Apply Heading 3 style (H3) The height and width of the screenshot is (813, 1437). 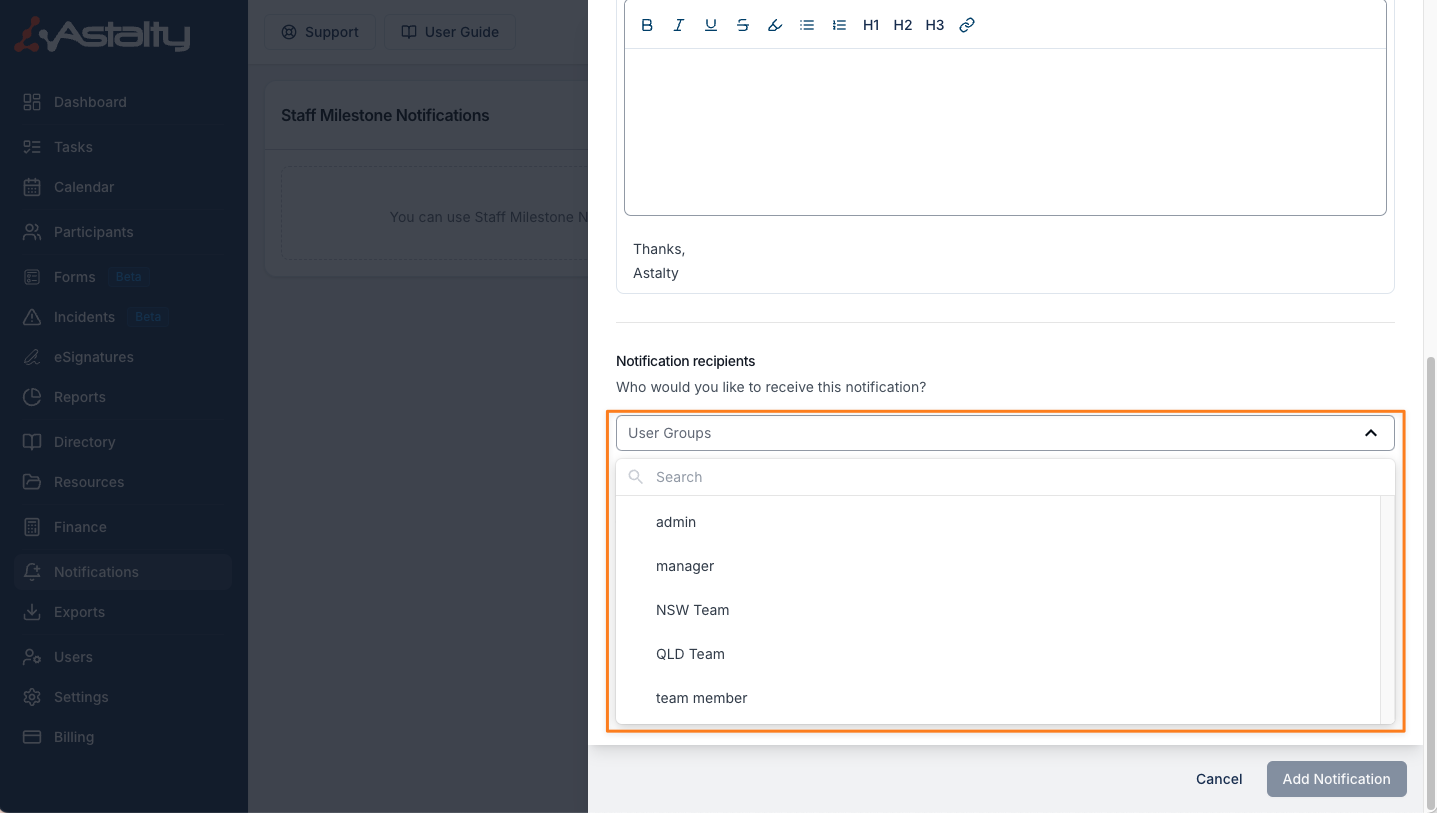coord(935,25)
